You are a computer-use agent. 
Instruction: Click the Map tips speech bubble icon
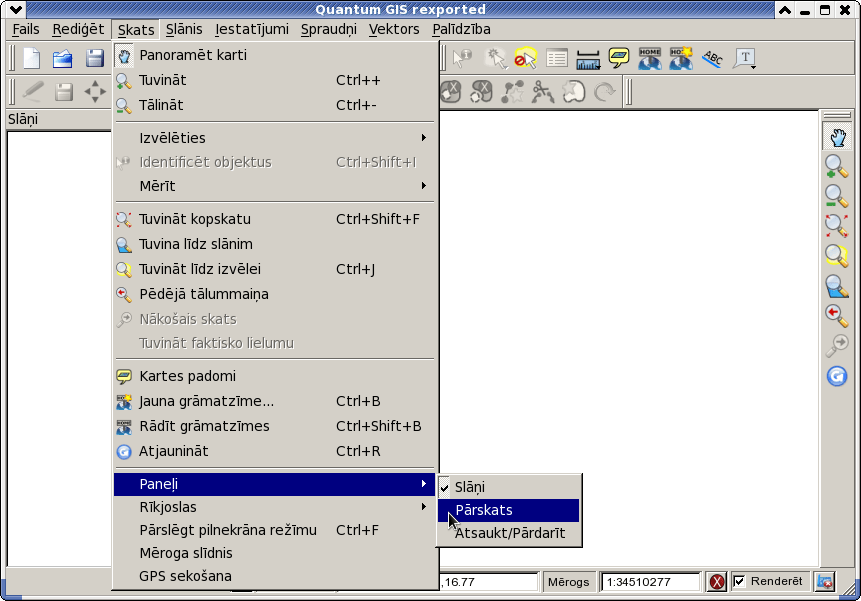pos(619,57)
